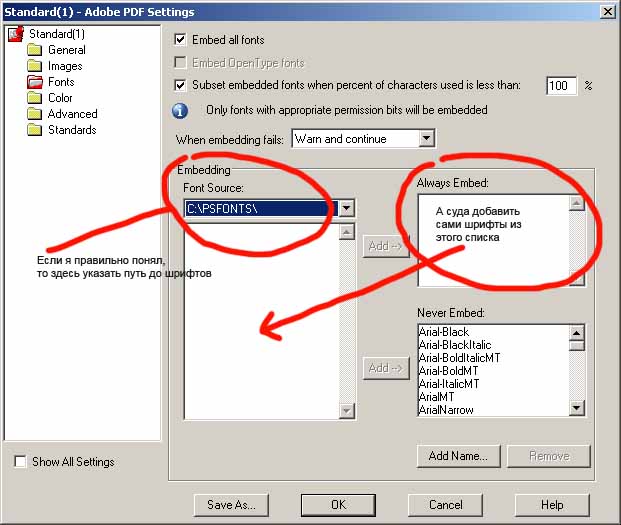Screen dimensions: 621x525
Task: Click the Add Name... button
Action: click(x=458, y=456)
